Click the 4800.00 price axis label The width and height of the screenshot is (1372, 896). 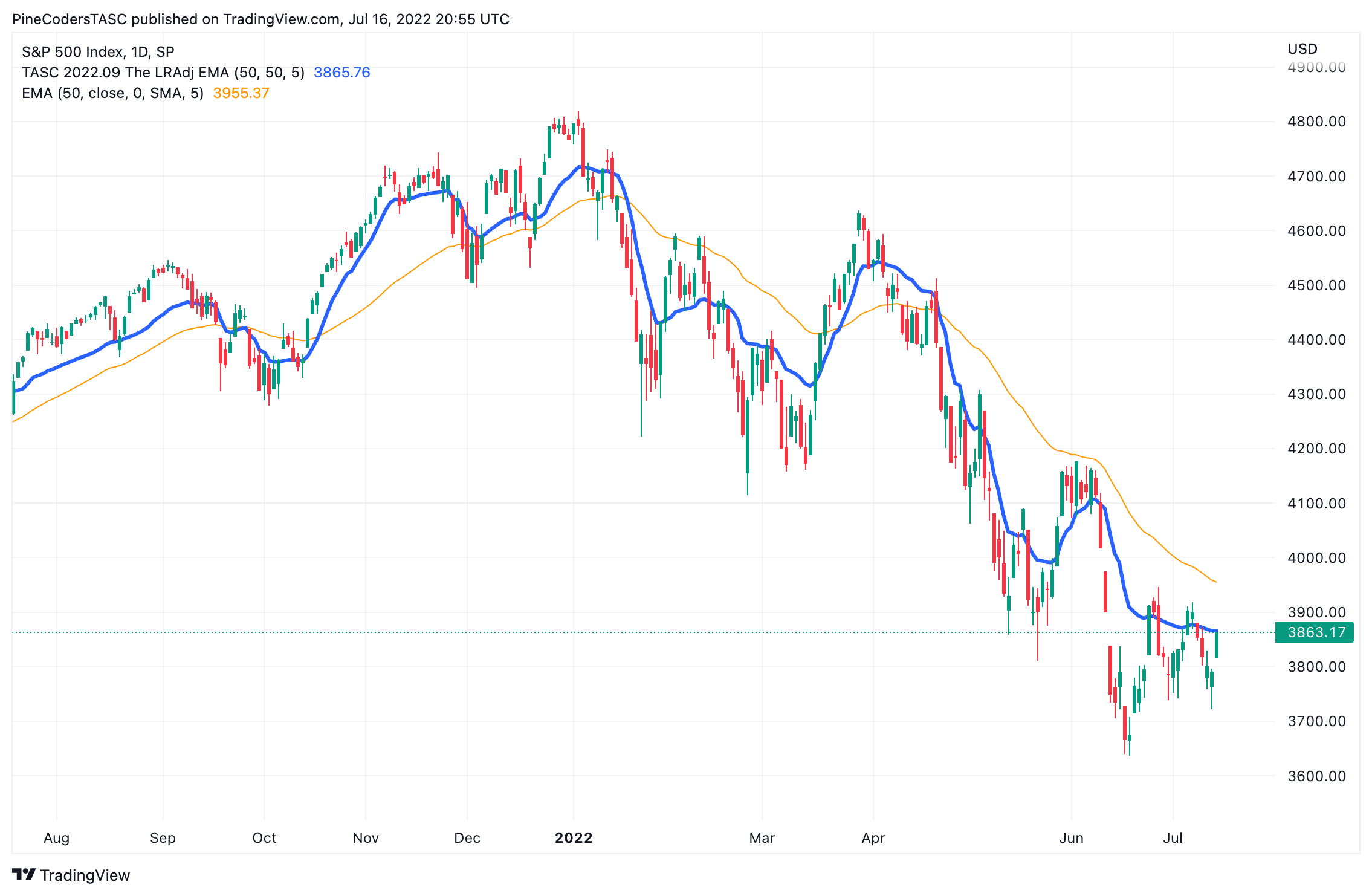(1317, 122)
